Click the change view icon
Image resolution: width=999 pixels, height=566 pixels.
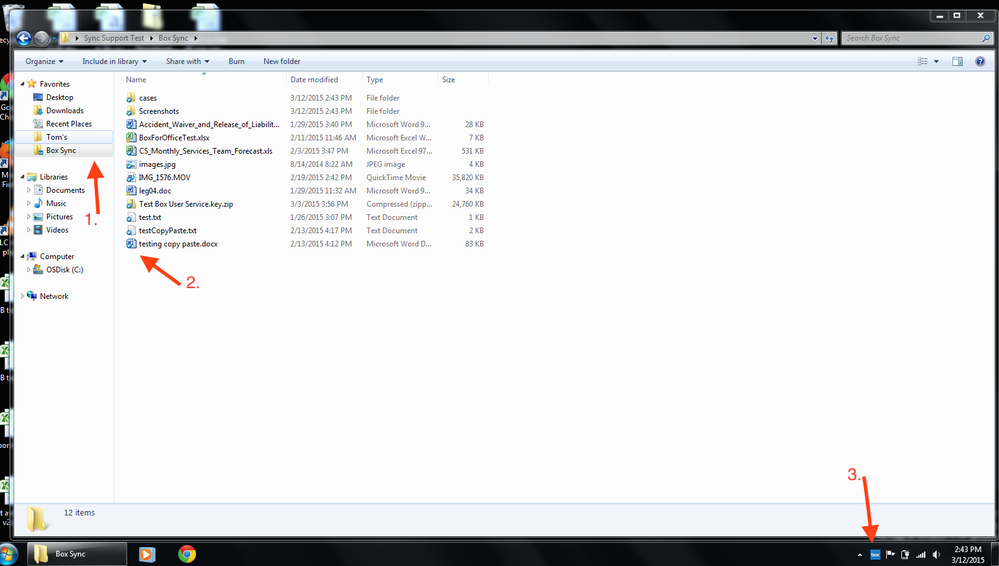(x=922, y=61)
